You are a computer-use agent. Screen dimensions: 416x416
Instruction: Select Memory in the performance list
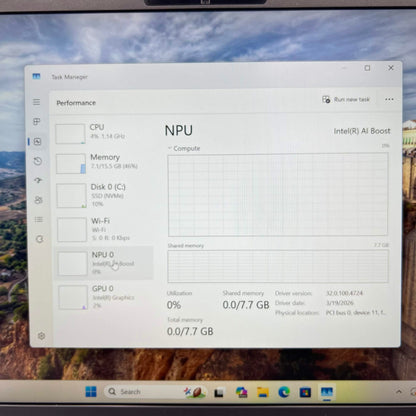(x=104, y=163)
